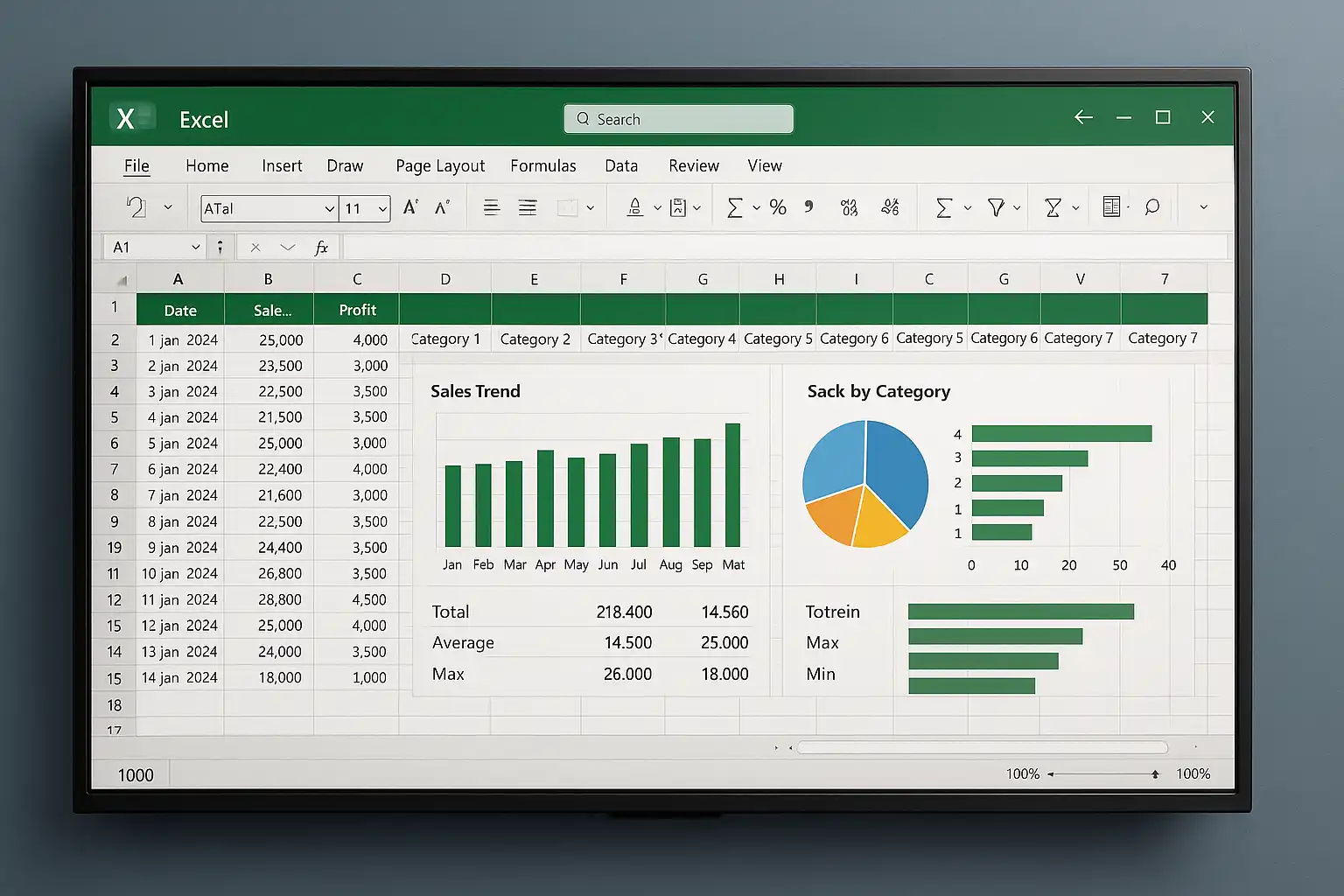Click the Search box in title bar
The width and height of the screenshot is (1344, 896).
[x=679, y=119]
